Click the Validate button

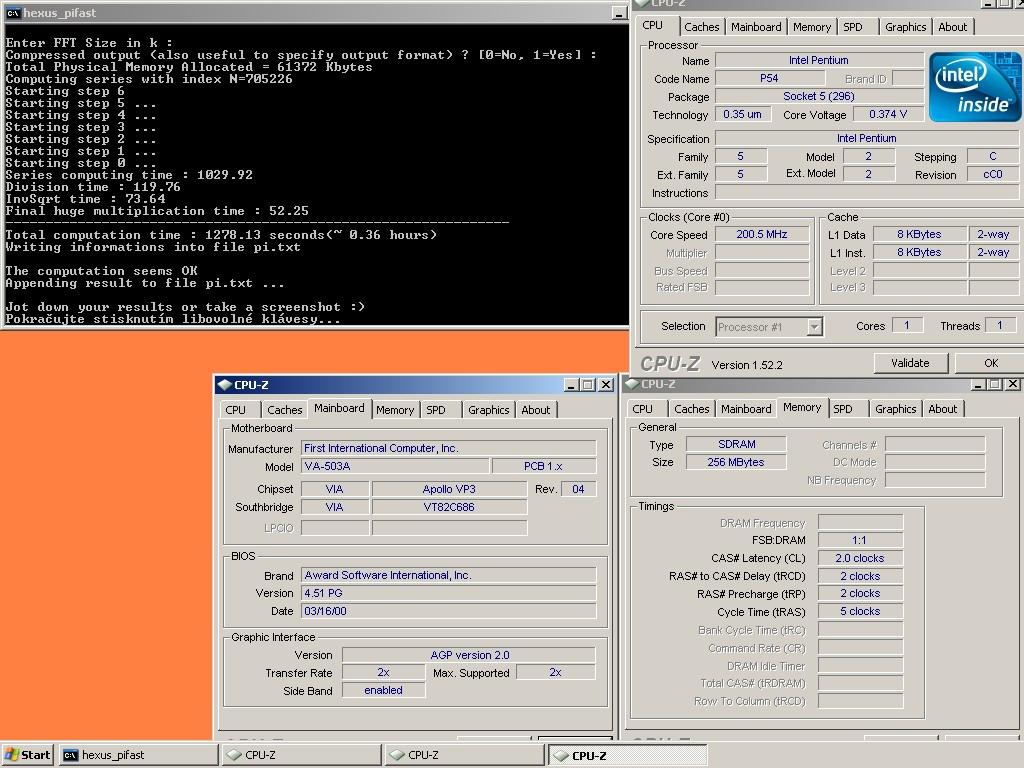tap(910, 363)
